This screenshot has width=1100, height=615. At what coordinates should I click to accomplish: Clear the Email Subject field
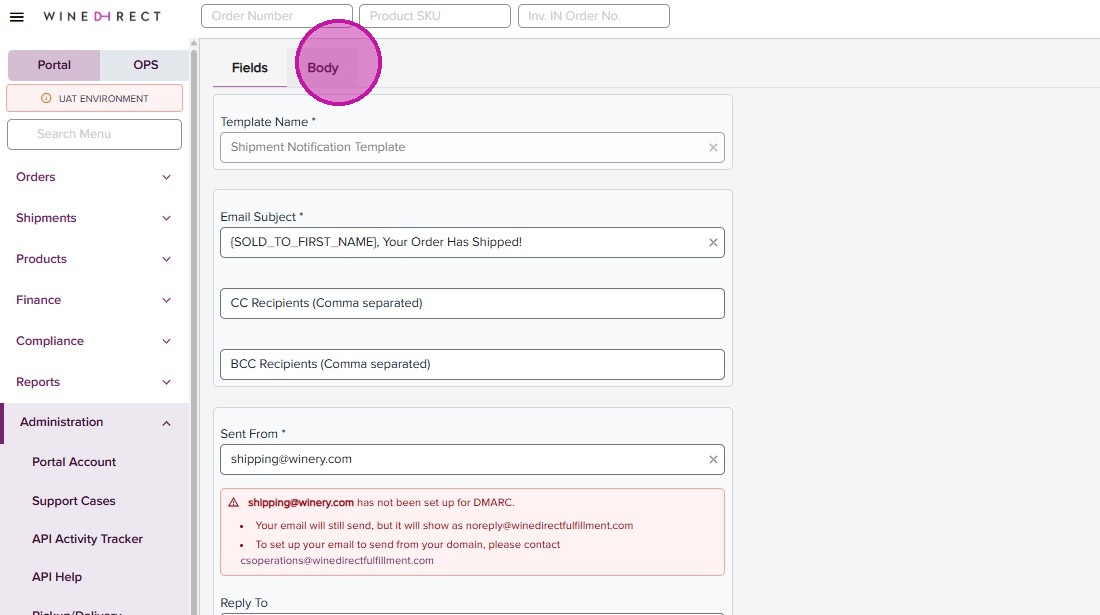coord(713,243)
